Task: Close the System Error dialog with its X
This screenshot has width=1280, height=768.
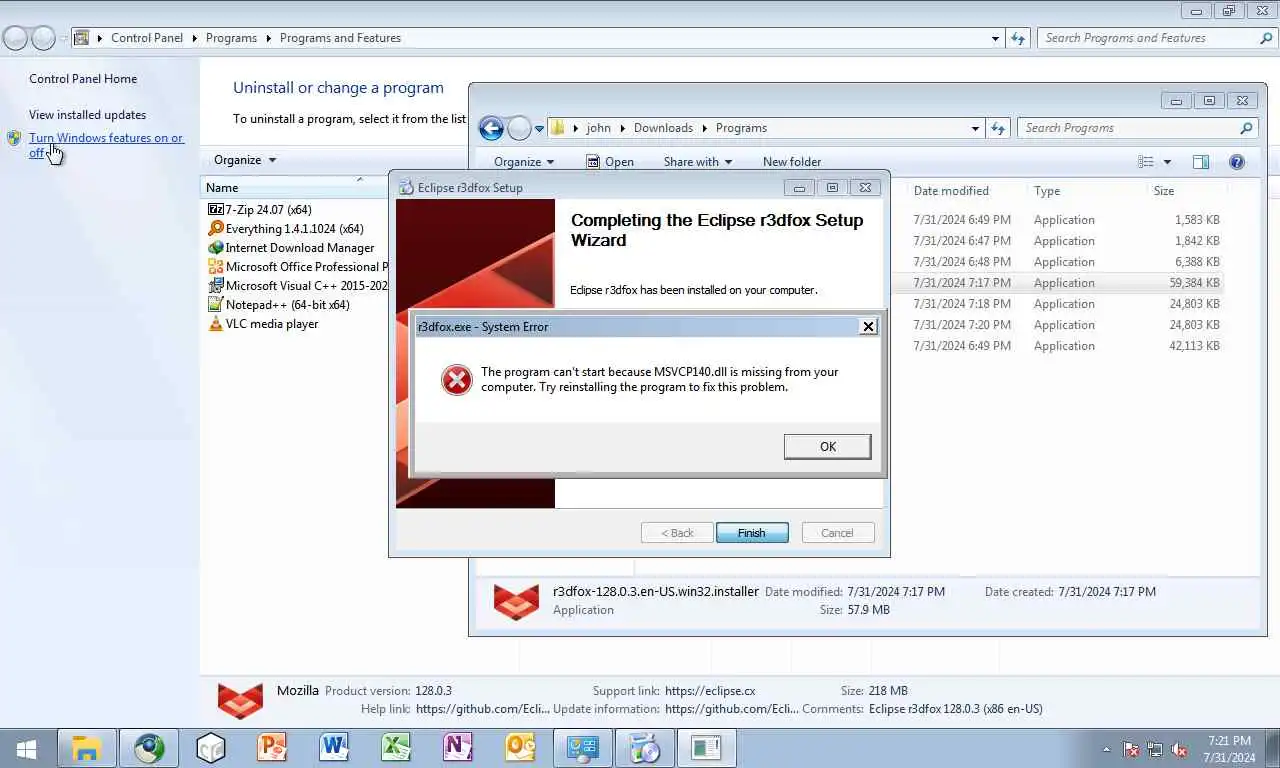Action: tap(868, 326)
